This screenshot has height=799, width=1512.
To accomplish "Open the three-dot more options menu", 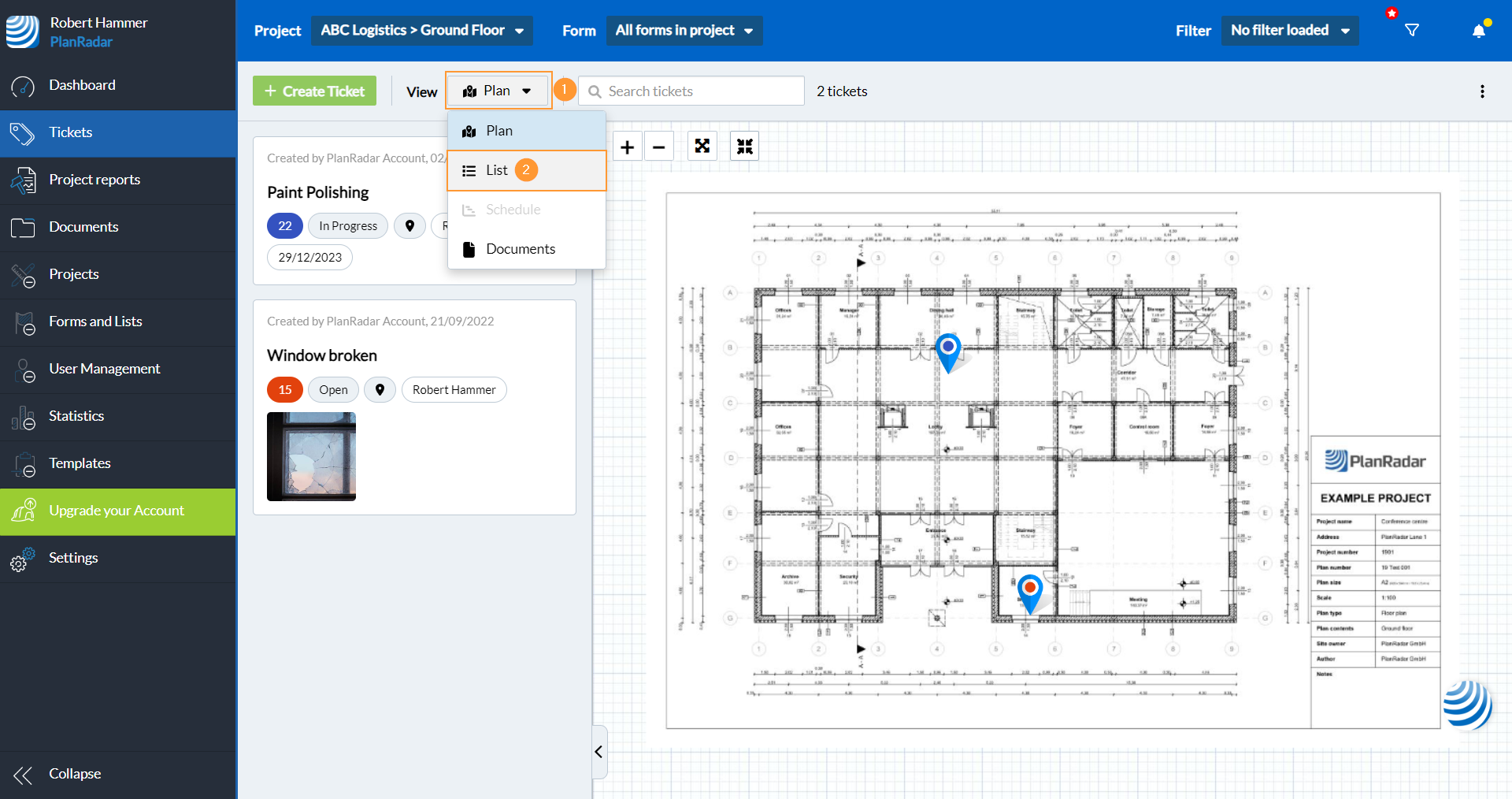I will 1482,91.
